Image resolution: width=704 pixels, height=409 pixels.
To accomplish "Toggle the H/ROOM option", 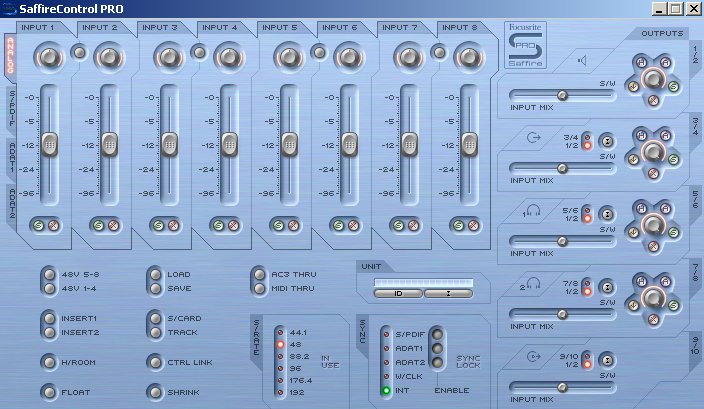I will pyautogui.click(x=49, y=362).
